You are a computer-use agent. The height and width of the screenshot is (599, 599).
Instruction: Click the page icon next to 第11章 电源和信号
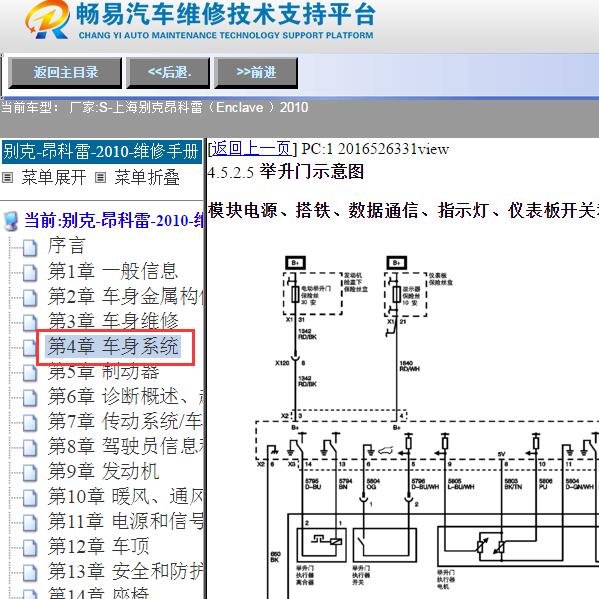click(x=30, y=523)
